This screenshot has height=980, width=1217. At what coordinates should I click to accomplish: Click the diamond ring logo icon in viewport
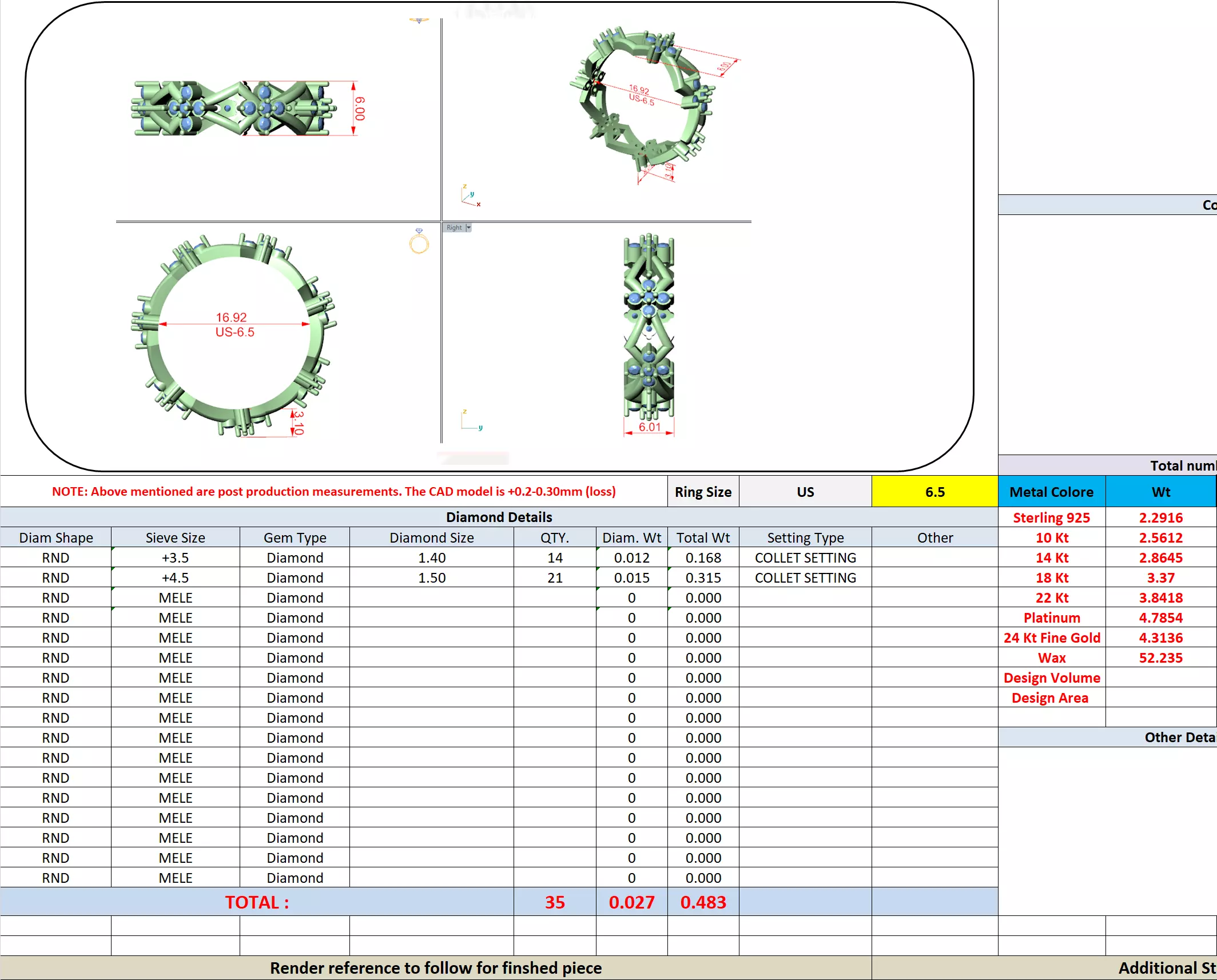(419, 241)
